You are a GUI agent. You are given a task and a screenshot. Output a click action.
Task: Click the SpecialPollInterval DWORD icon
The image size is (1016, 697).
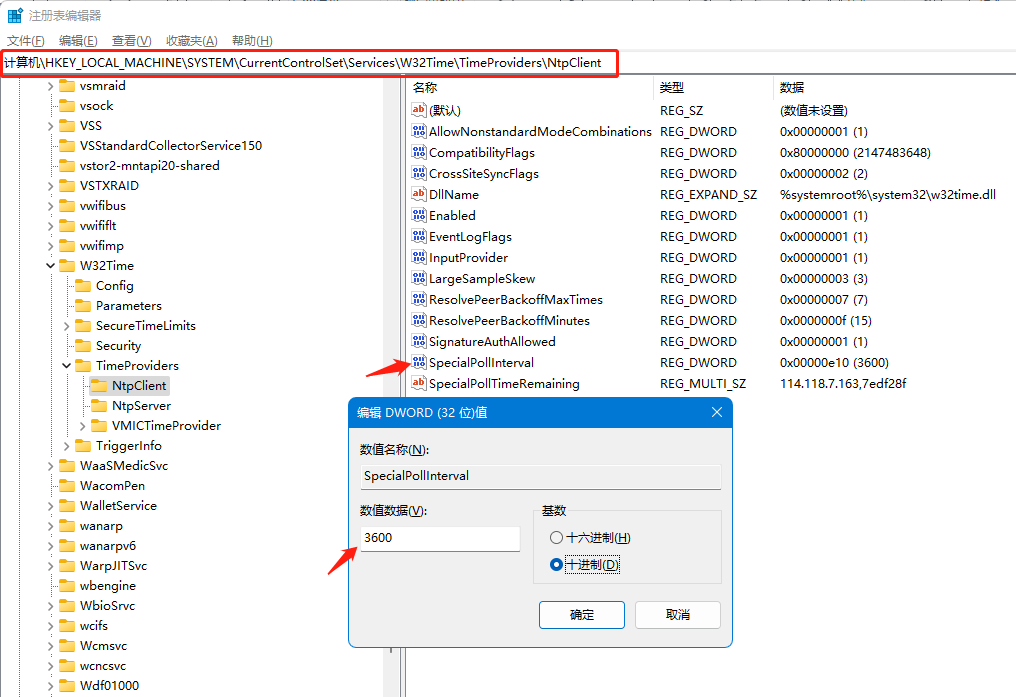(419, 362)
